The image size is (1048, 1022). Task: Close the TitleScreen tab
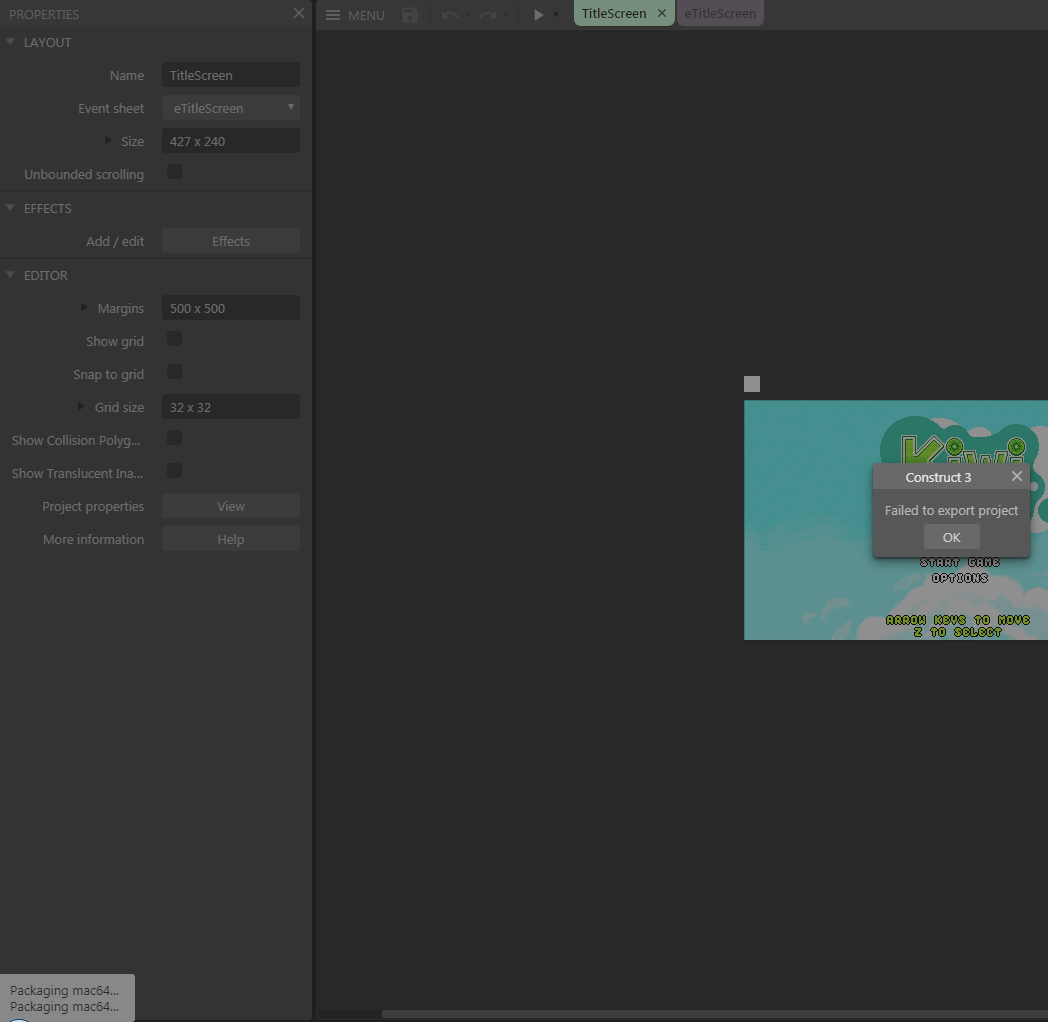[x=661, y=14]
